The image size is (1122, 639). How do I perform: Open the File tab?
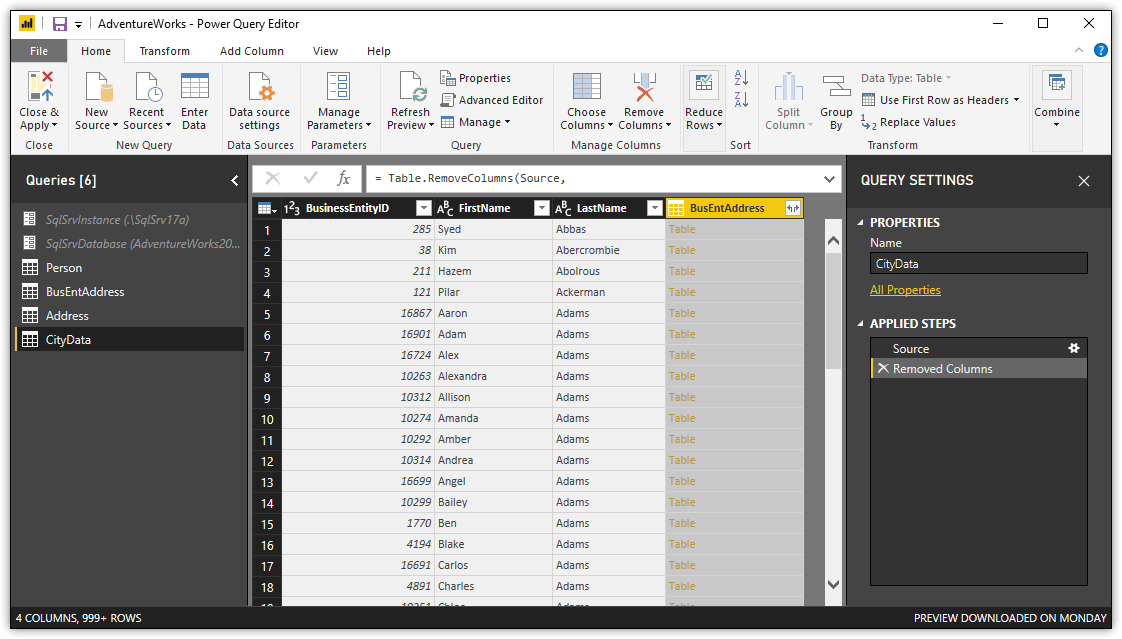[39, 51]
